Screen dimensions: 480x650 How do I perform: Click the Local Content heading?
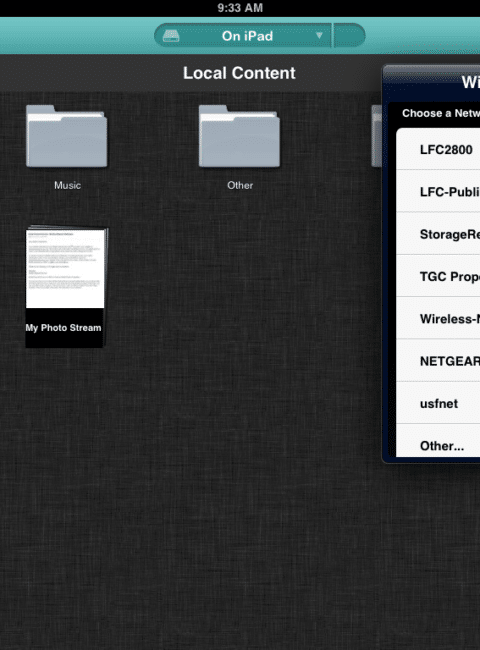click(x=239, y=73)
